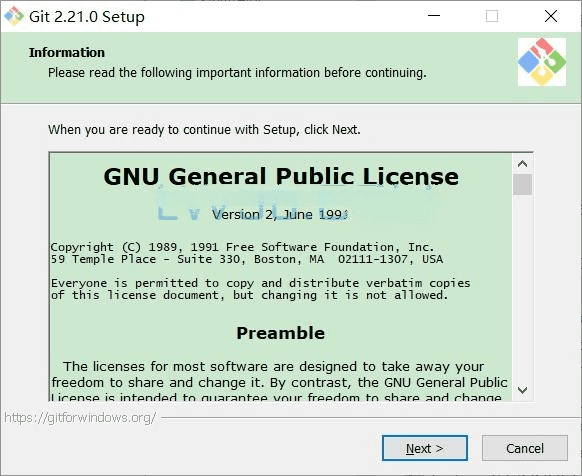The height and width of the screenshot is (476, 582).
Task: Click the 'GNU General Public License' heading
Action: [281, 176]
